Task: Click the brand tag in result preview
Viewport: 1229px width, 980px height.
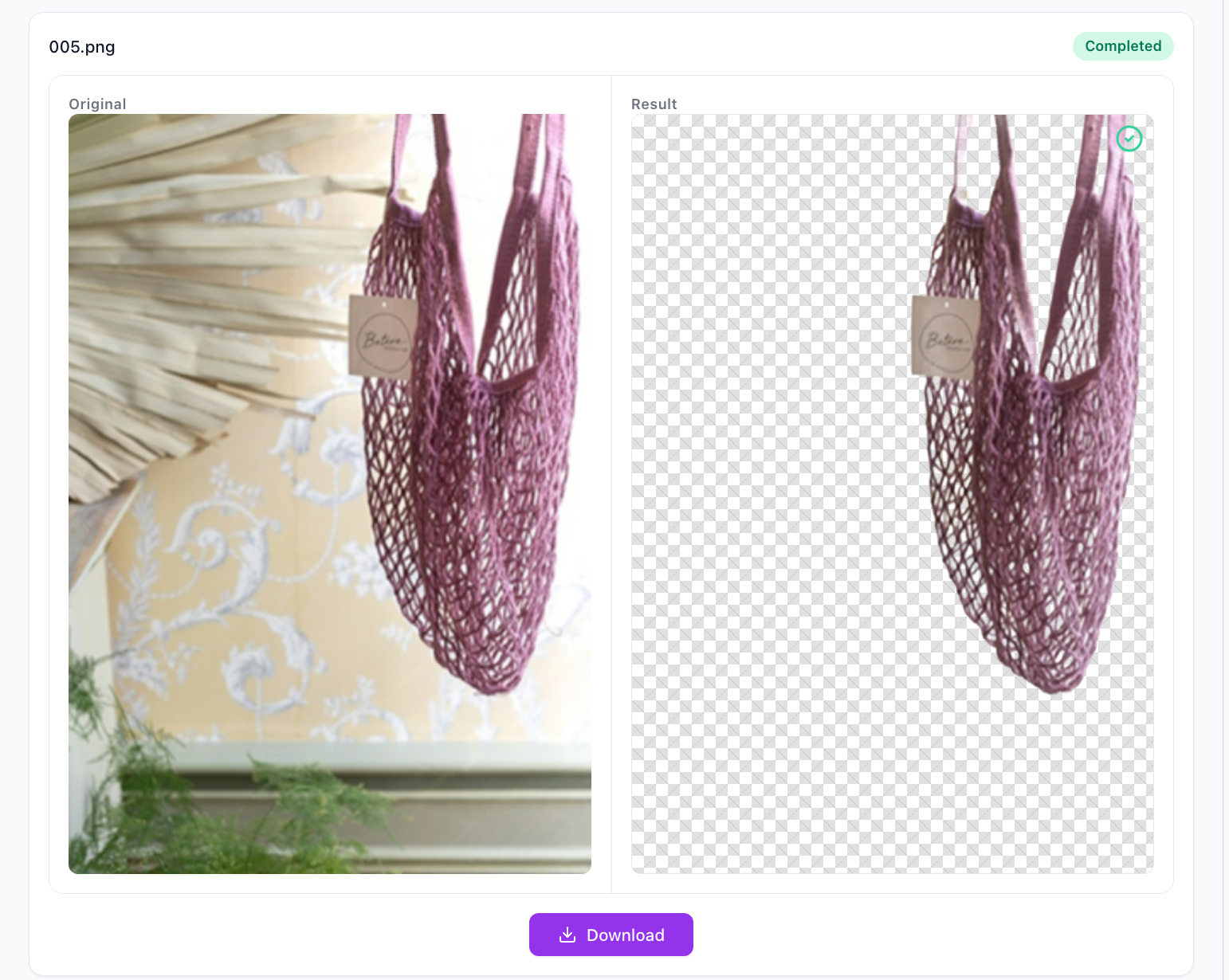Action: [x=944, y=338]
